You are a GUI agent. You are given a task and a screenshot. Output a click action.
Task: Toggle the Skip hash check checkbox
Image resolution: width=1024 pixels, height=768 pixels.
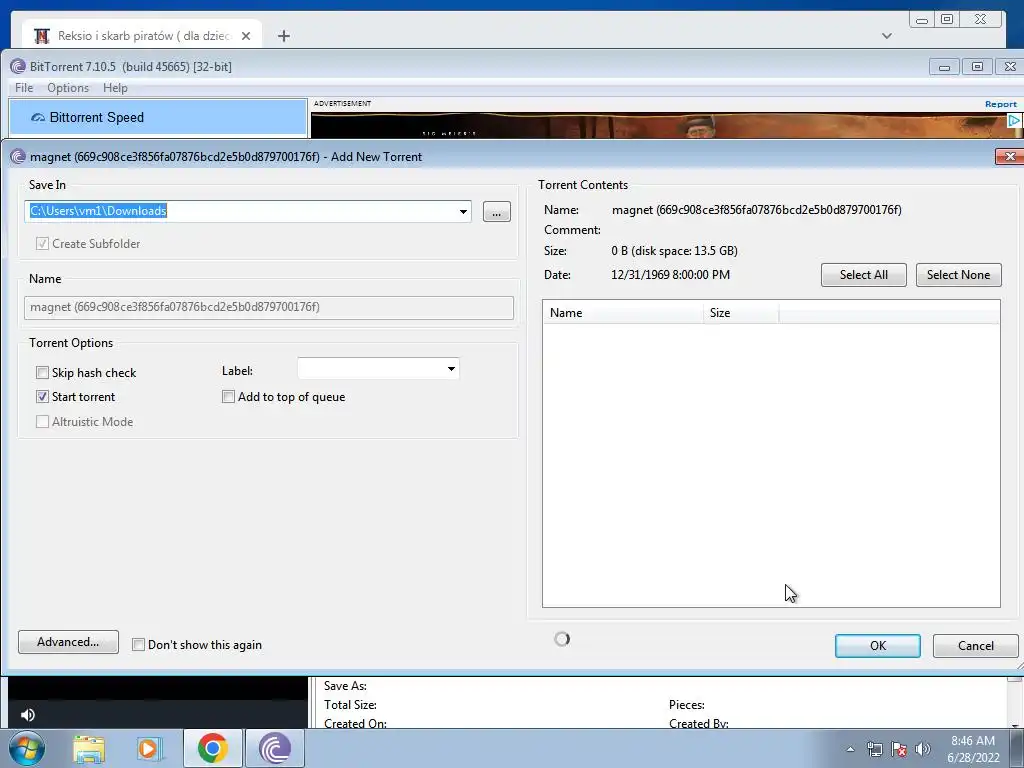tap(42, 372)
